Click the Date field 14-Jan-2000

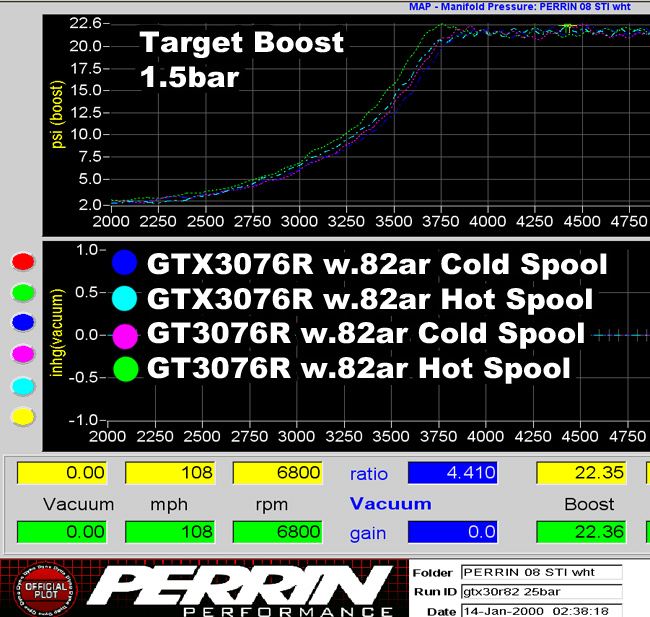tap(541, 611)
